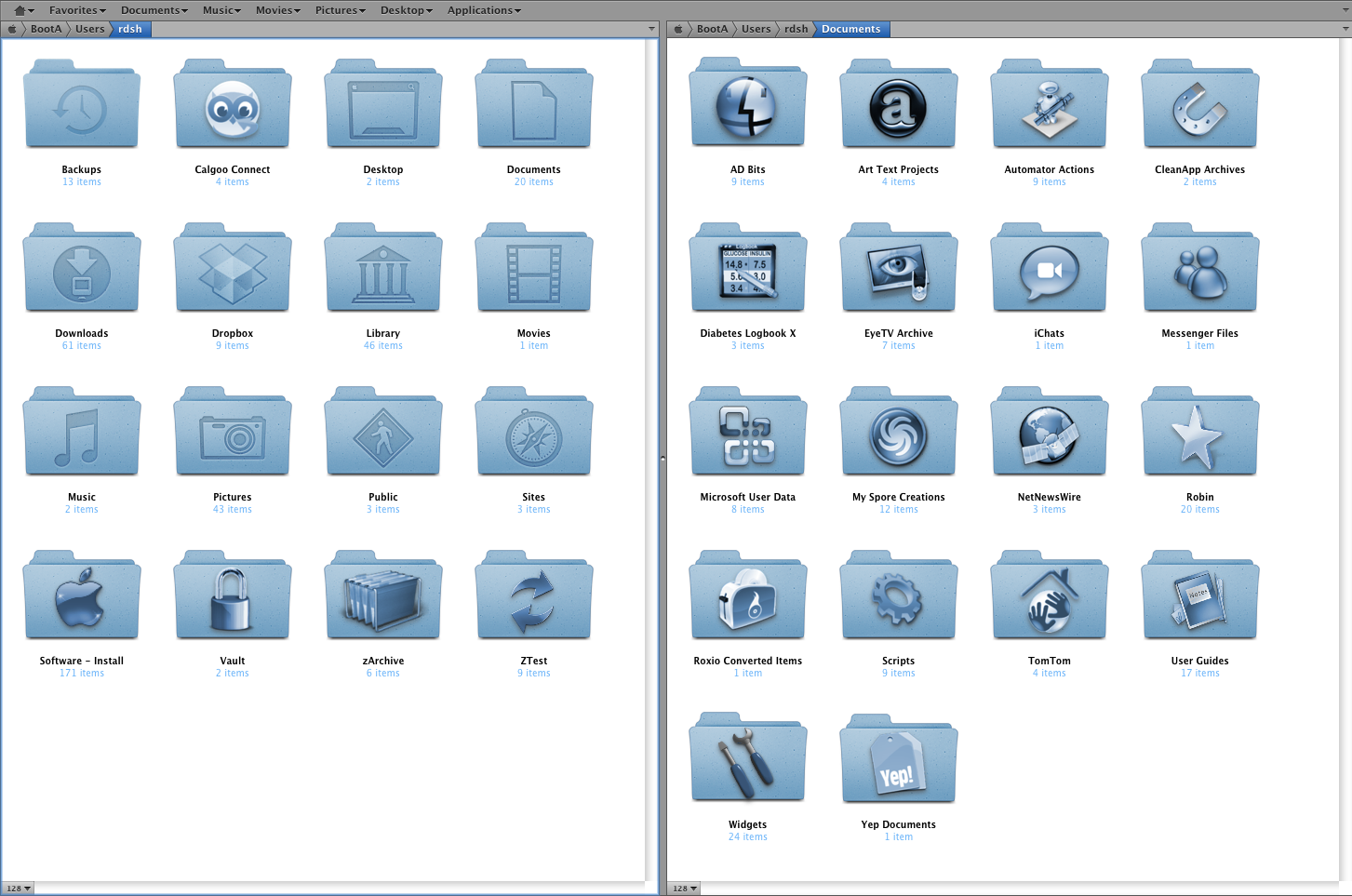The image size is (1352, 896).
Task: Open the Roxio Converted Items folder
Action: coord(747,595)
